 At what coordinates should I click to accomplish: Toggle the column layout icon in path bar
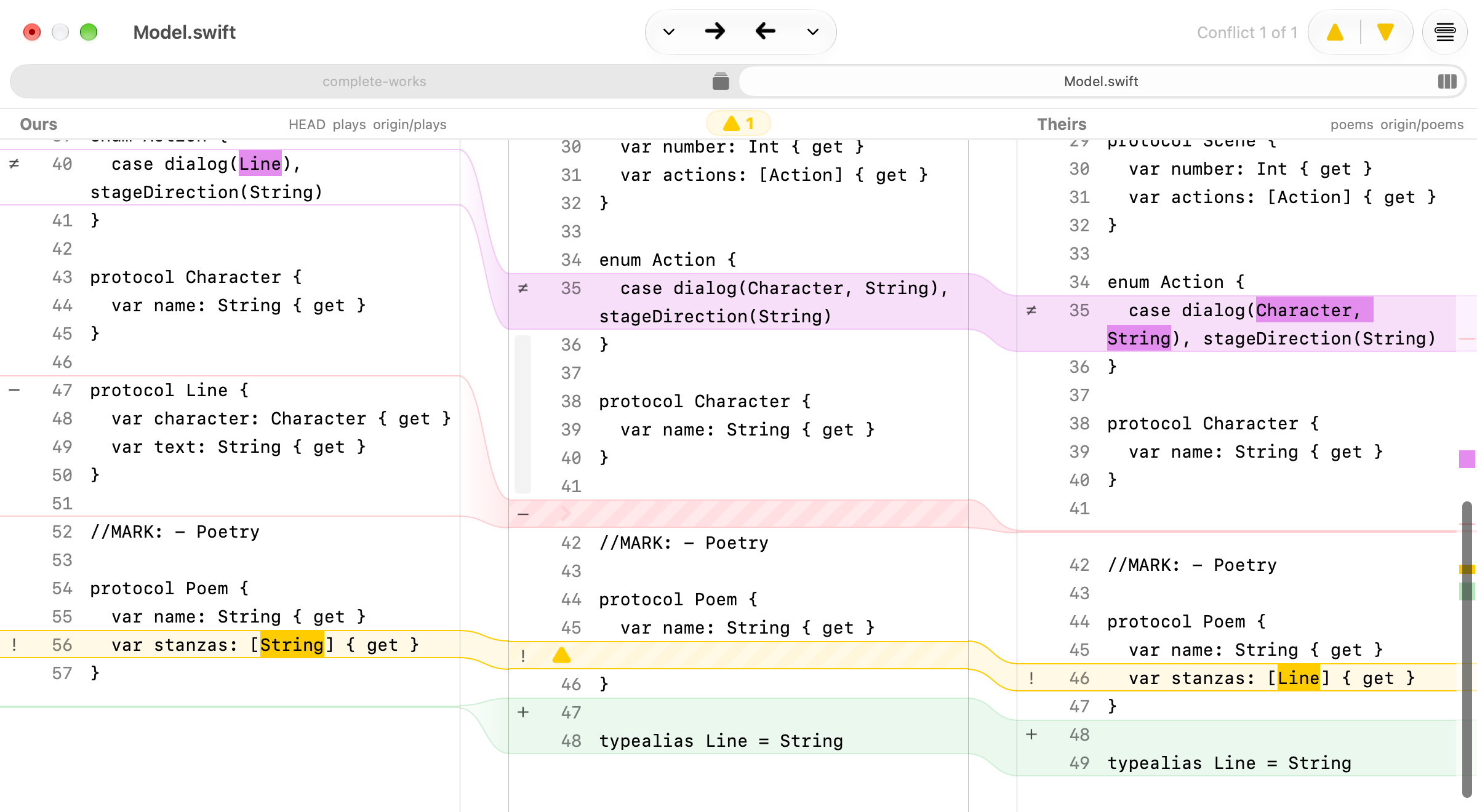(x=1447, y=81)
